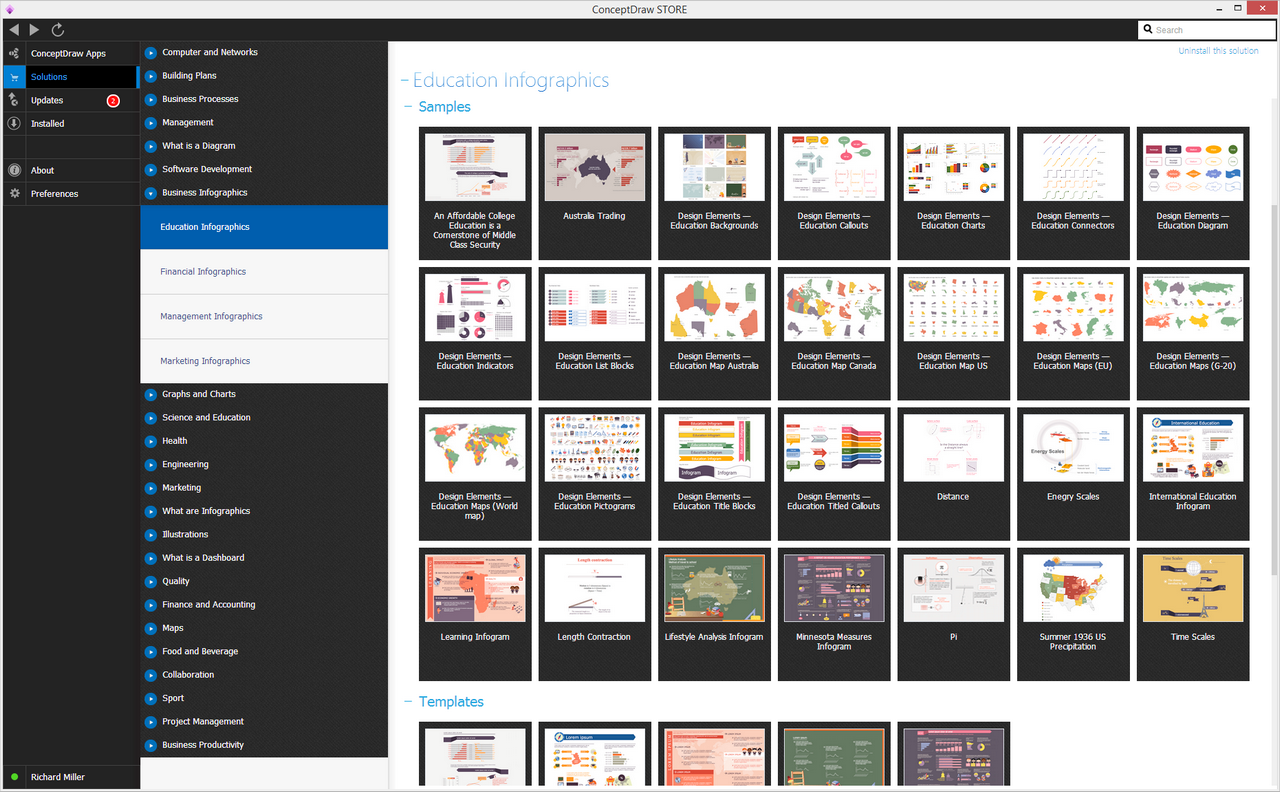This screenshot has width=1280, height=792.
Task: Click the ConceptDraw logo in the title bar
Action: click(x=10, y=9)
